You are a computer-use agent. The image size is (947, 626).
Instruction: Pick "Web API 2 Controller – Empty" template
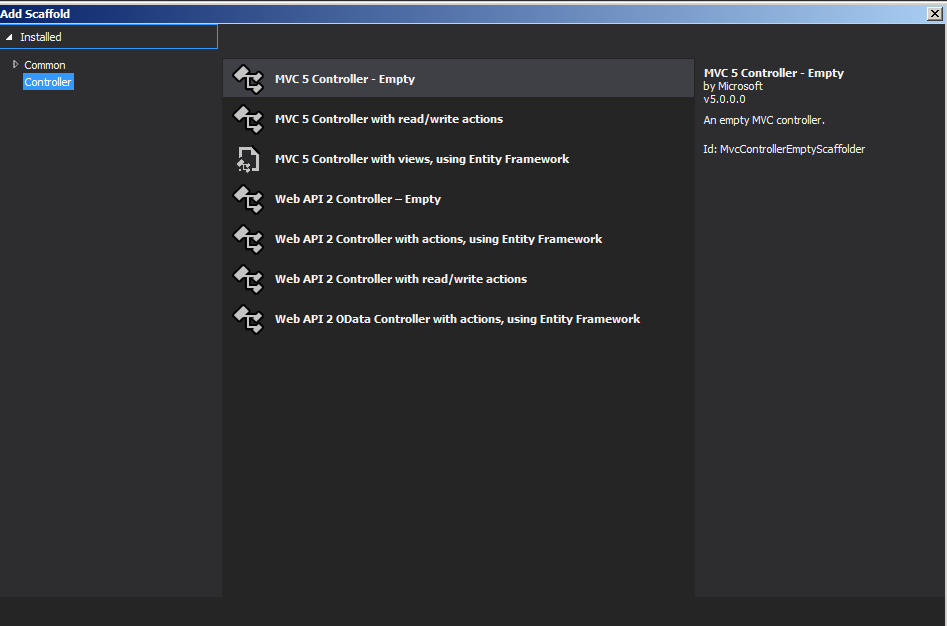coord(358,199)
